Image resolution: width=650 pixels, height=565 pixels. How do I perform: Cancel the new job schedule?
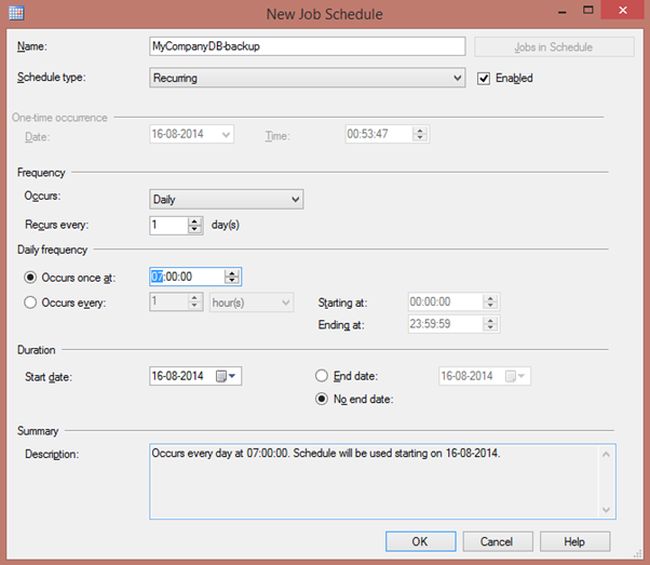point(497,541)
